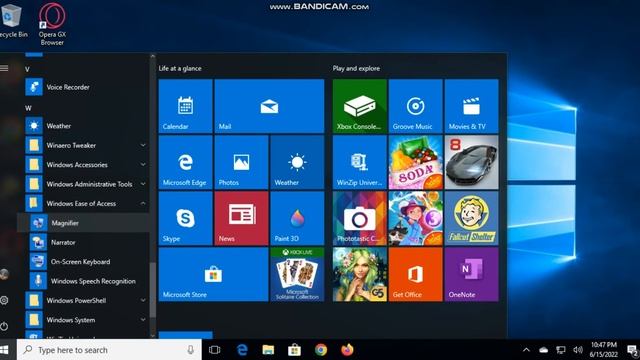Expand the Windows Accessories folder

coord(83,164)
